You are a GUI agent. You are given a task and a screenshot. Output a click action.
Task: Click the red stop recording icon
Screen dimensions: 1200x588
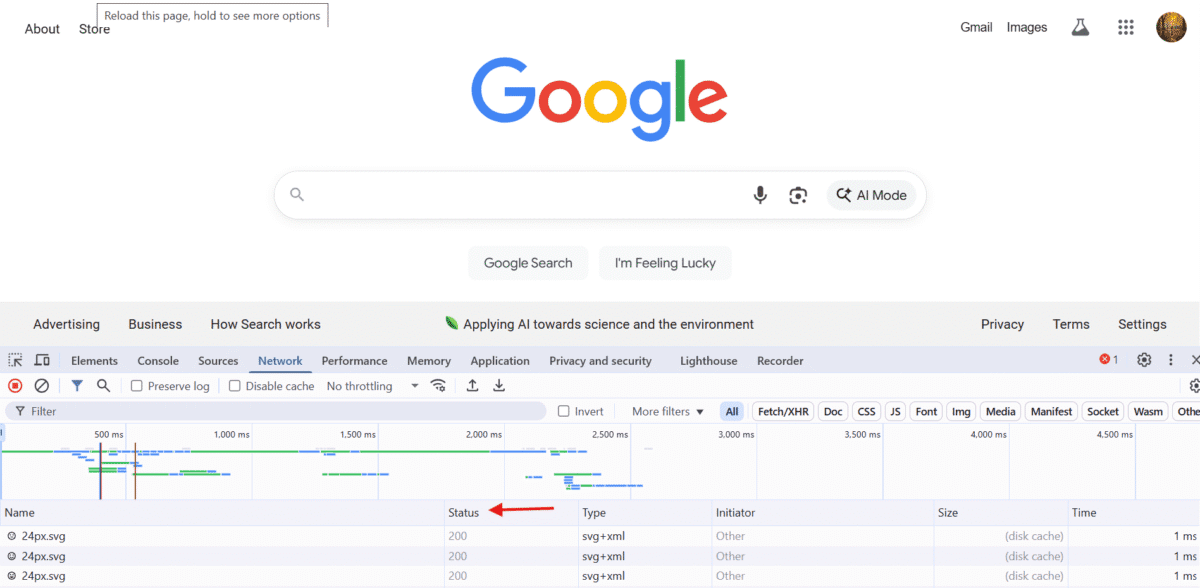coord(13,385)
